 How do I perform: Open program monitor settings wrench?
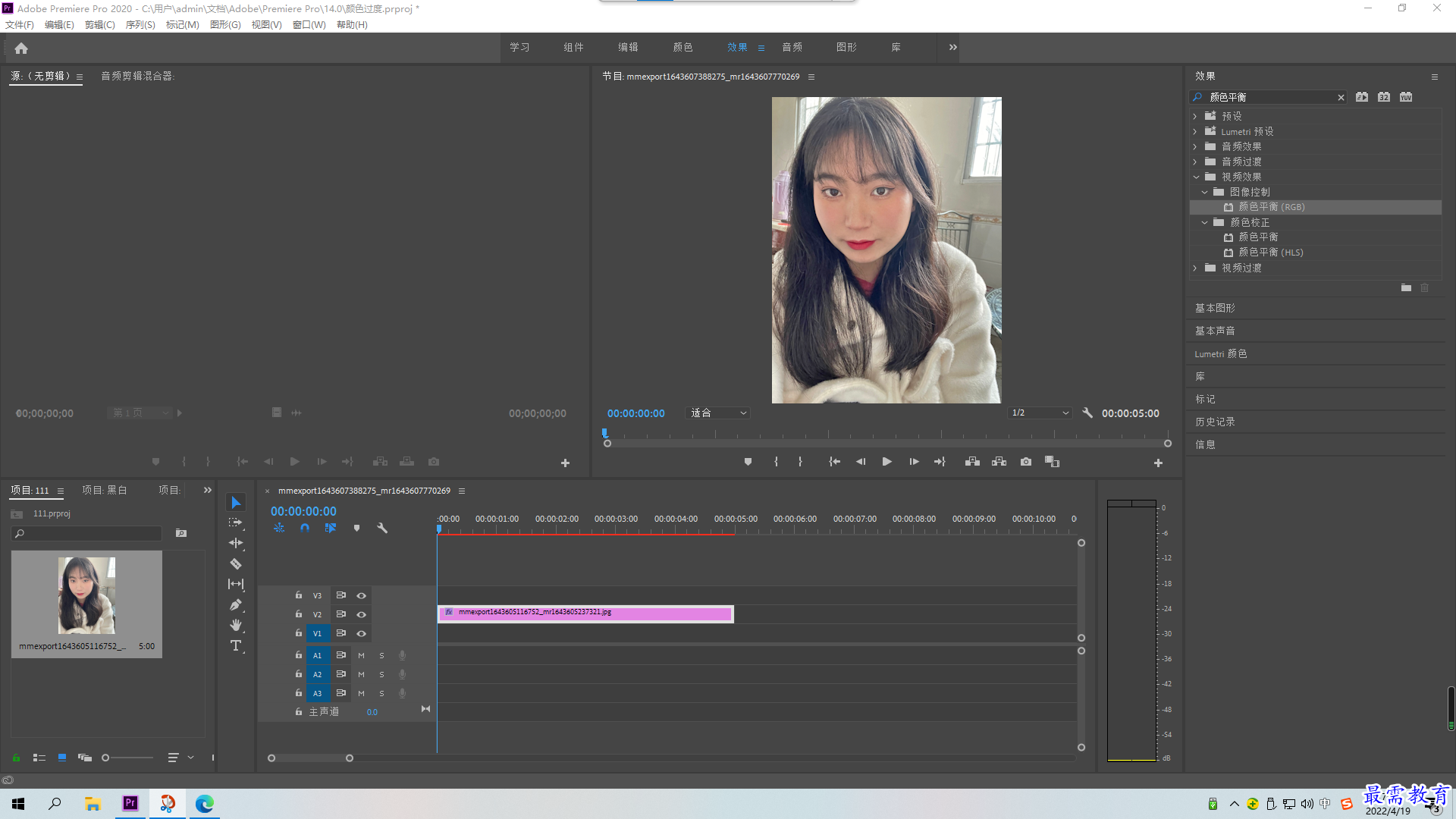click(x=1087, y=413)
